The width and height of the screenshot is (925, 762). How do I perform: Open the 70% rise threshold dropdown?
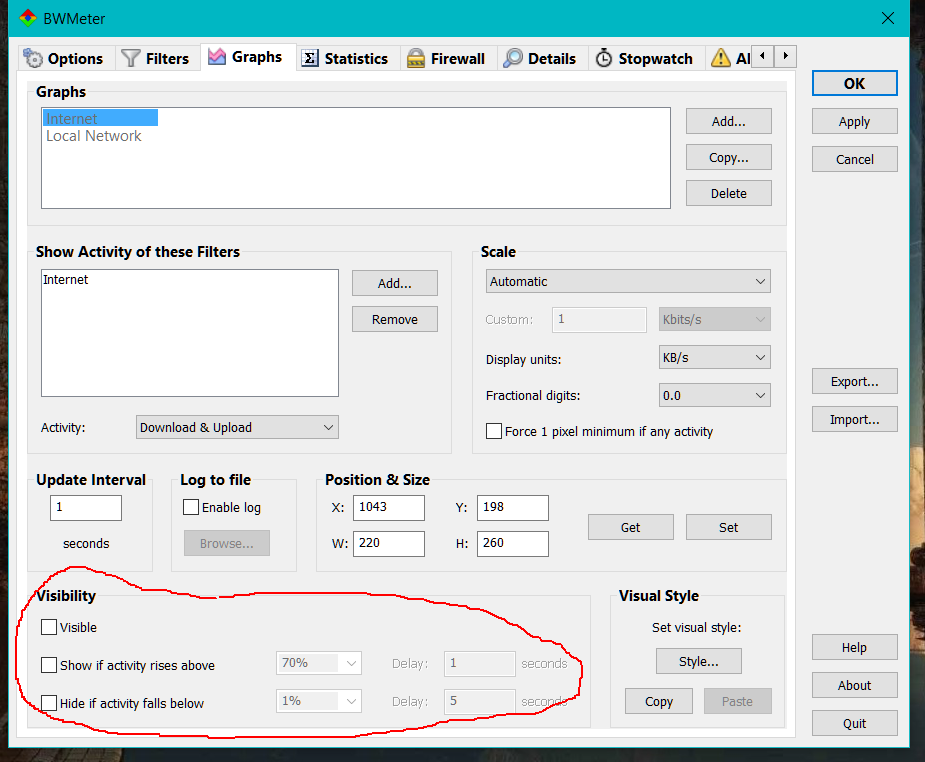tap(319, 663)
